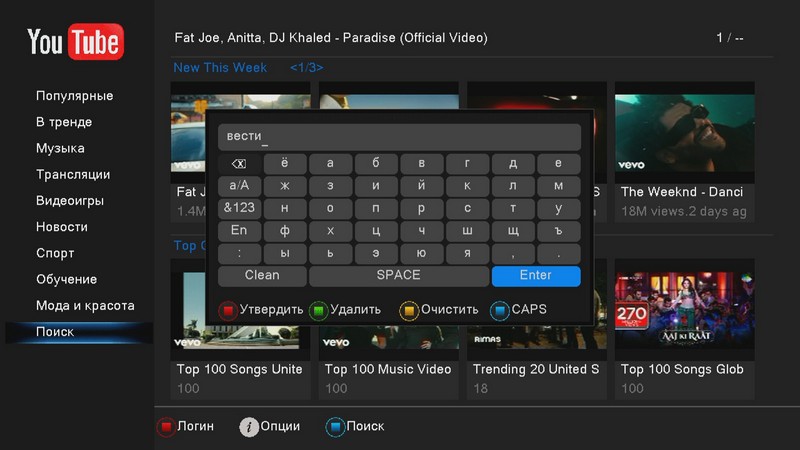Tap the ы key
The image size is (800, 450).
[x=285, y=254]
